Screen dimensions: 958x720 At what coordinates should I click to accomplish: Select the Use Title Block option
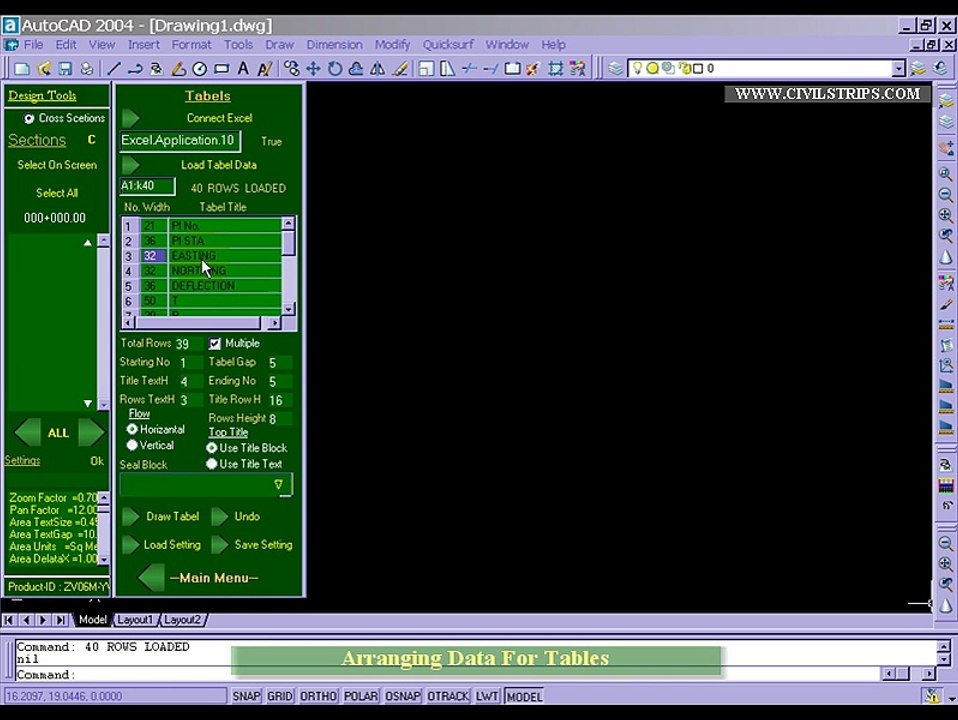tap(211, 447)
